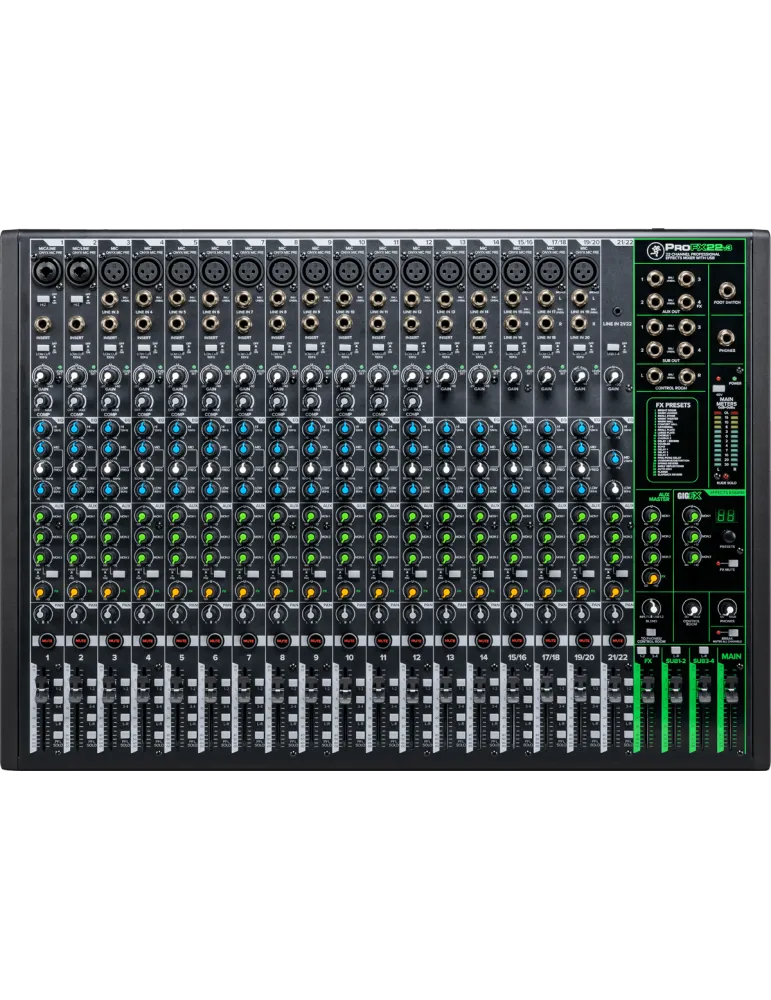The height and width of the screenshot is (1000, 771).
Task: Click the Line In 21/22 mini jack
Action: (617, 312)
